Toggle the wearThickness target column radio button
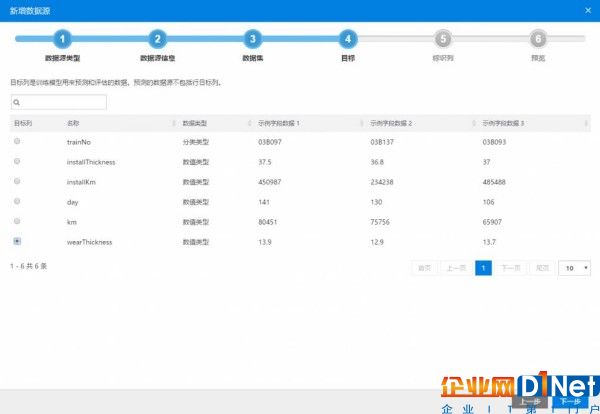This screenshot has height=414, width=600. pyautogui.click(x=17, y=241)
